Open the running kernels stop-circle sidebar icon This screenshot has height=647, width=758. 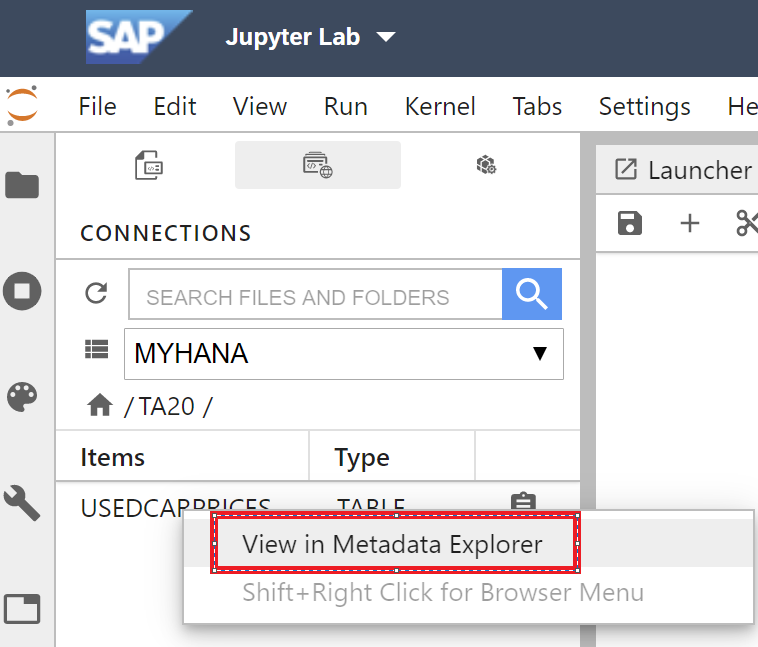click(x=22, y=291)
